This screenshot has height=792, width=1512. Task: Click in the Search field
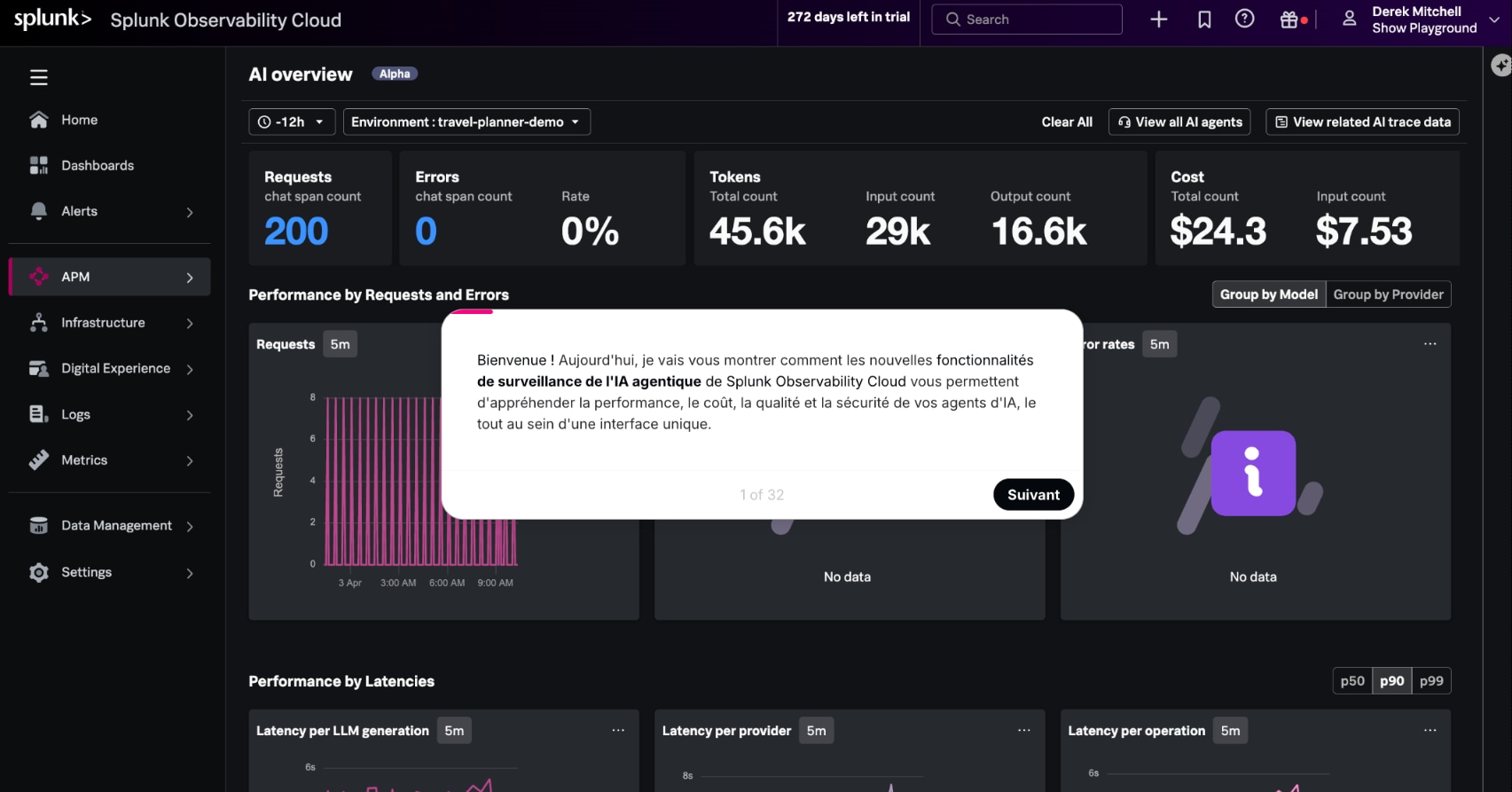click(x=1027, y=20)
